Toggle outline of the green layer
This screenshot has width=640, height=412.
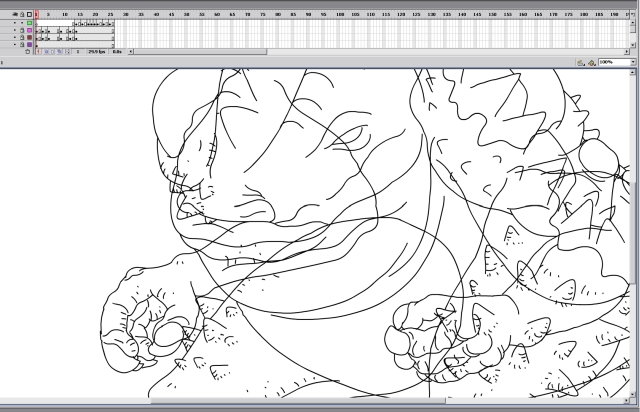(29, 22)
